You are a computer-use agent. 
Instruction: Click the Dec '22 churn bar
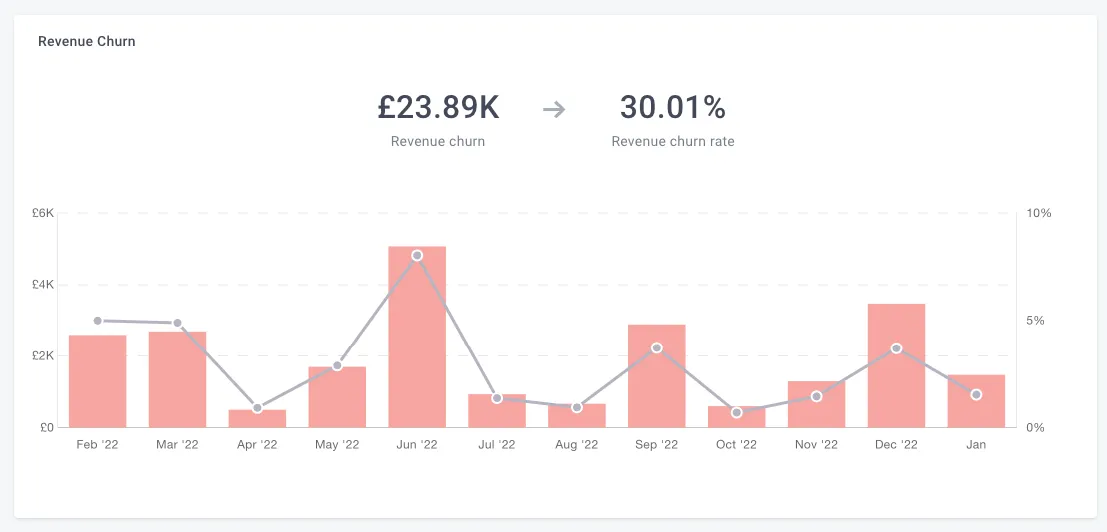897,365
